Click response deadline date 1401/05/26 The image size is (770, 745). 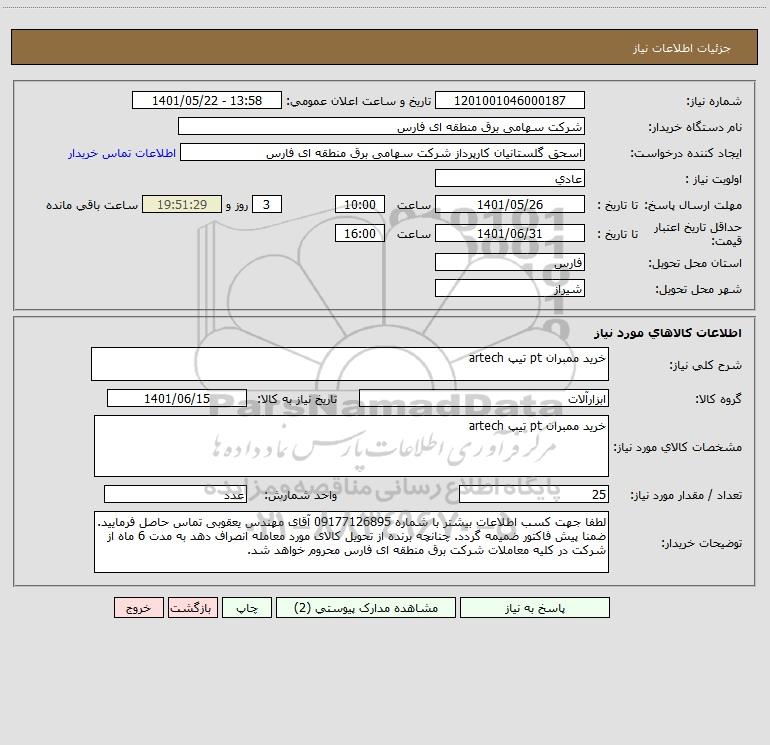point(510,204)
